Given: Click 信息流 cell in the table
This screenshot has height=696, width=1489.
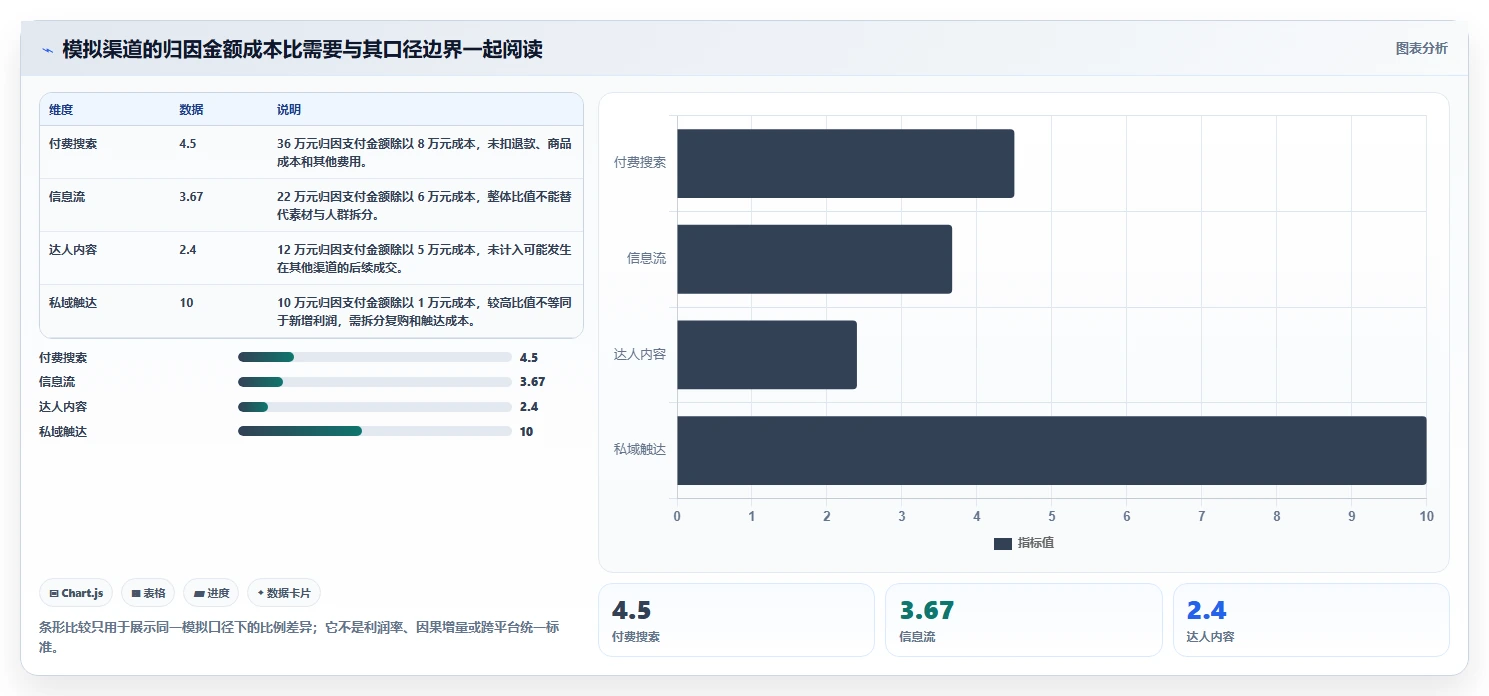Looking at the screenshot, I should 67,197.
